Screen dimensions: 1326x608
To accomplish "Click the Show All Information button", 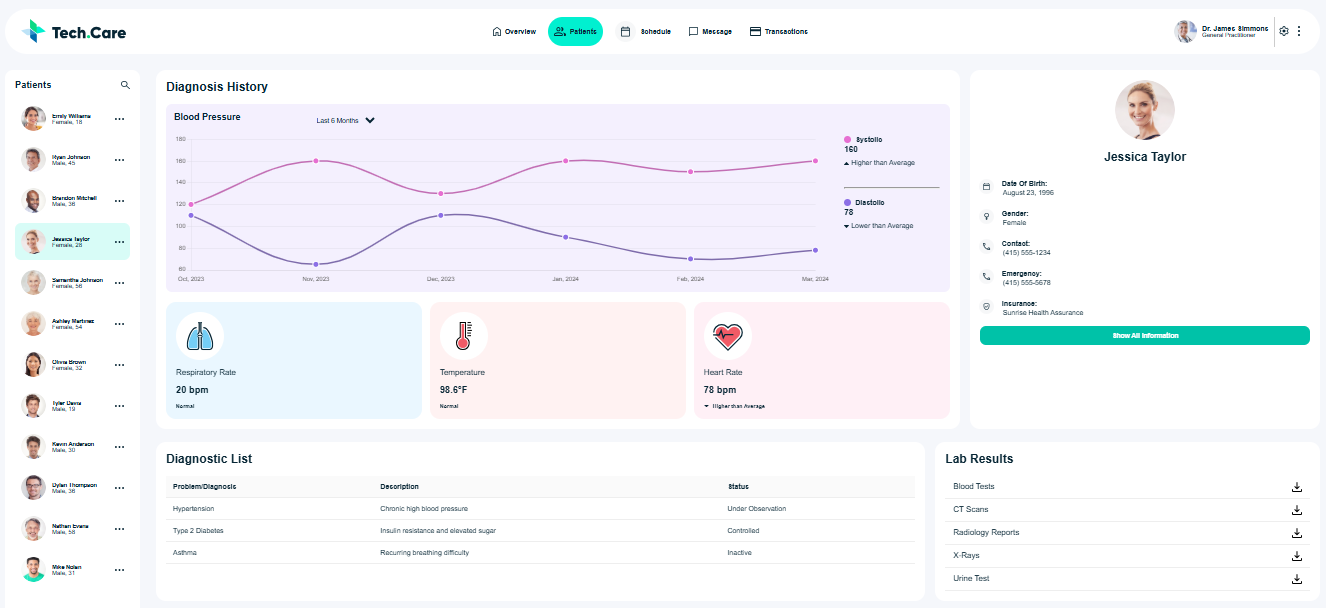I will click(1145, 336).
